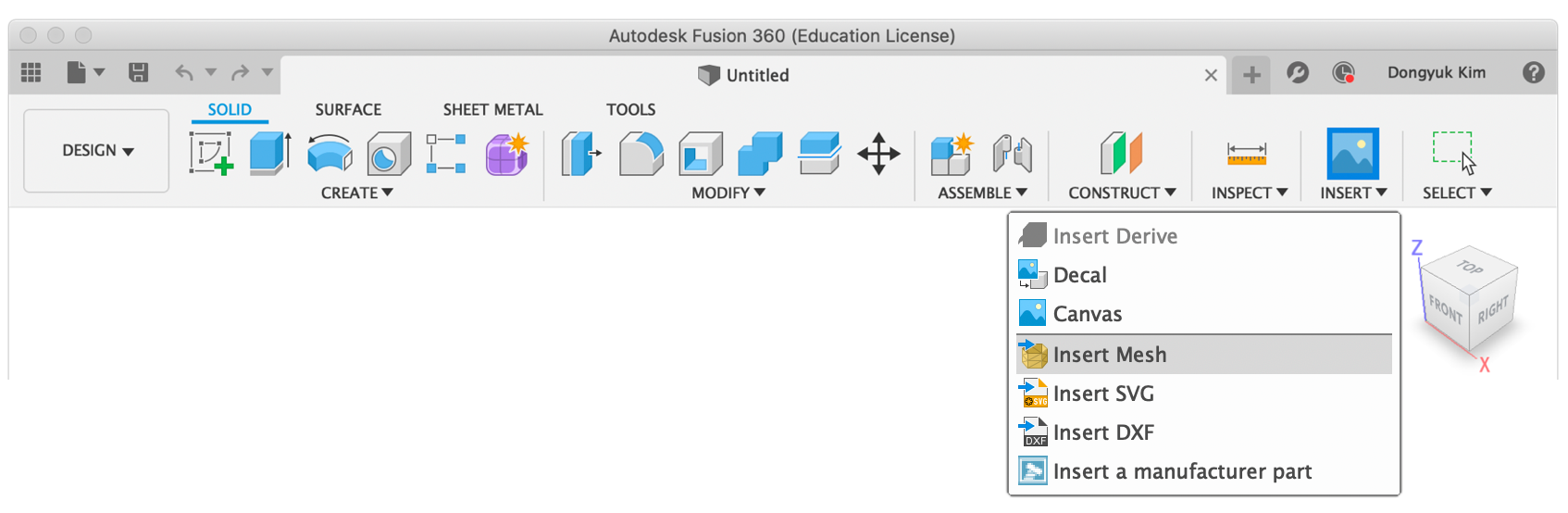
Task: Close the Untitled document tab
Action: tap(1211, 75)
